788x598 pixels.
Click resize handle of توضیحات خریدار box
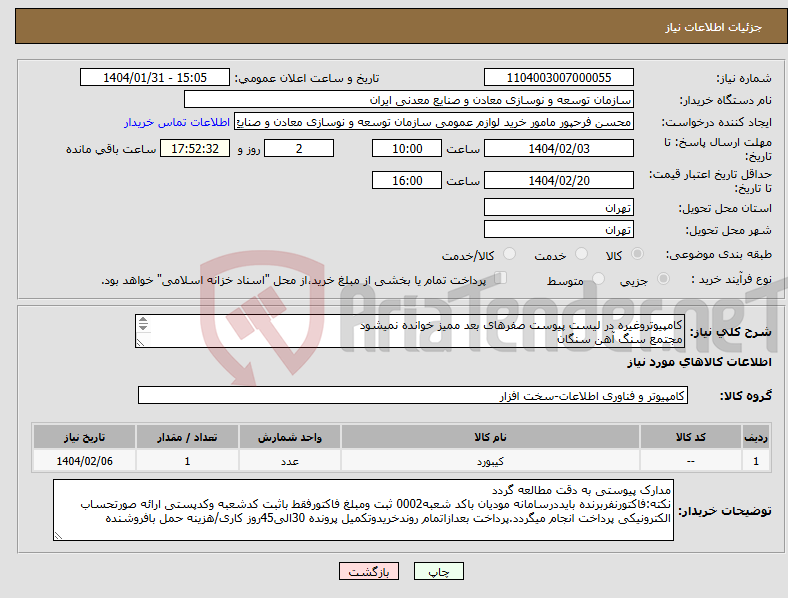(58, 536)
